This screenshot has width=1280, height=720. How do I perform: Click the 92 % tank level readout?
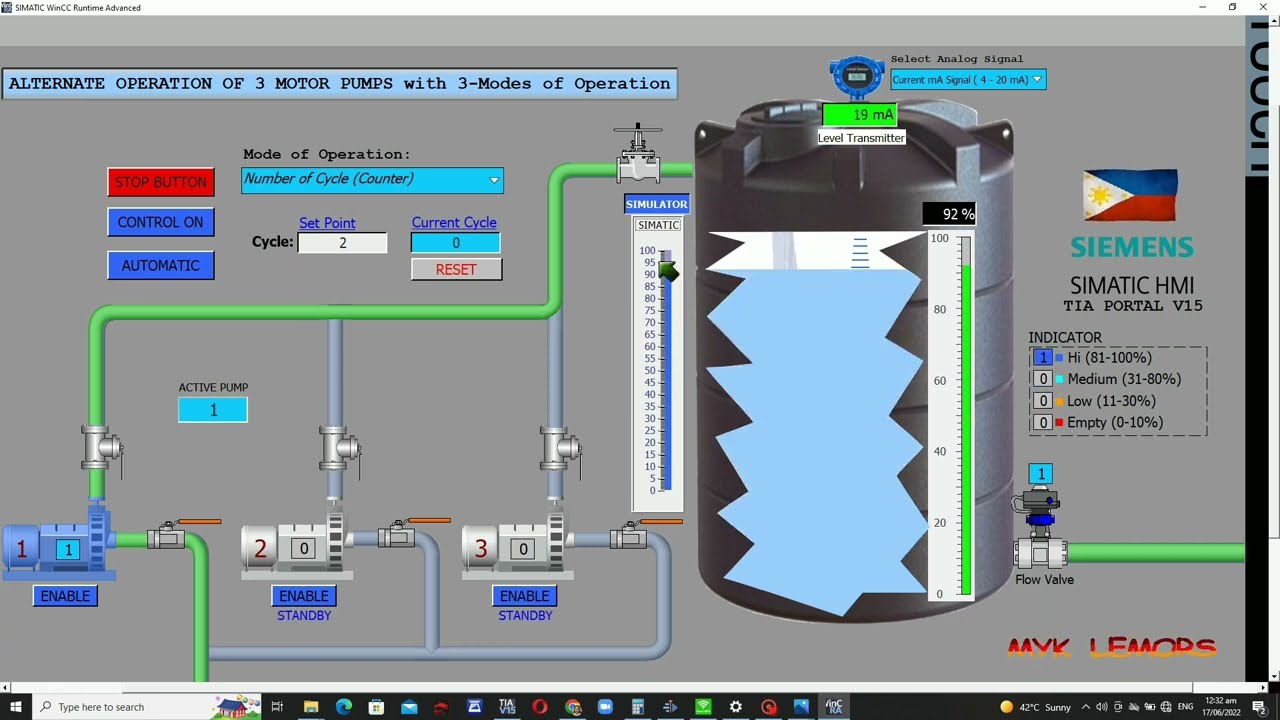tap(949, 214)
